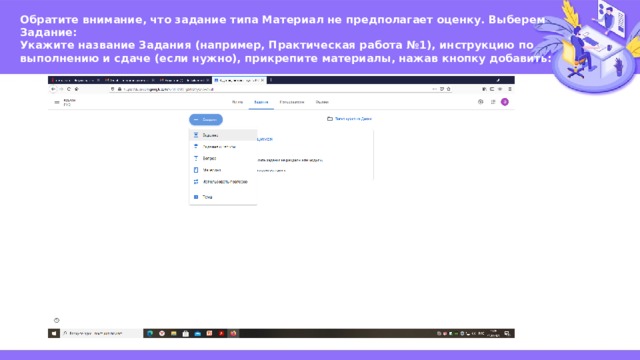This screenshot has width=640, height=360.
Task: Open the Classroom main hamburger menu
Action: tap(57, 102)
